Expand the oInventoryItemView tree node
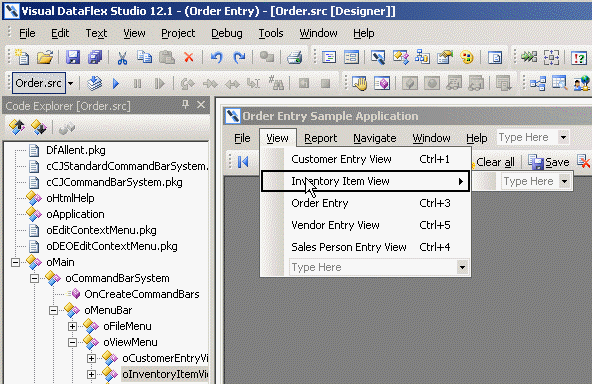Viewport: 592px width, 384px height. point(91,374)
